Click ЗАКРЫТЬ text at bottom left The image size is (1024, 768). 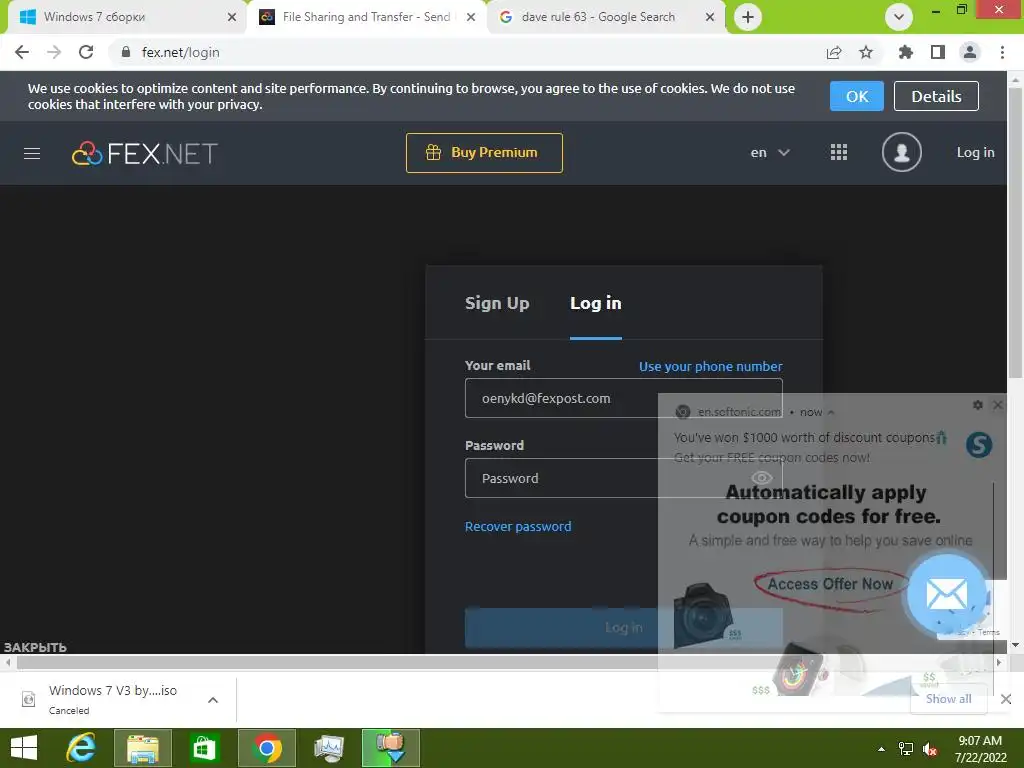(x=35, y=647)
